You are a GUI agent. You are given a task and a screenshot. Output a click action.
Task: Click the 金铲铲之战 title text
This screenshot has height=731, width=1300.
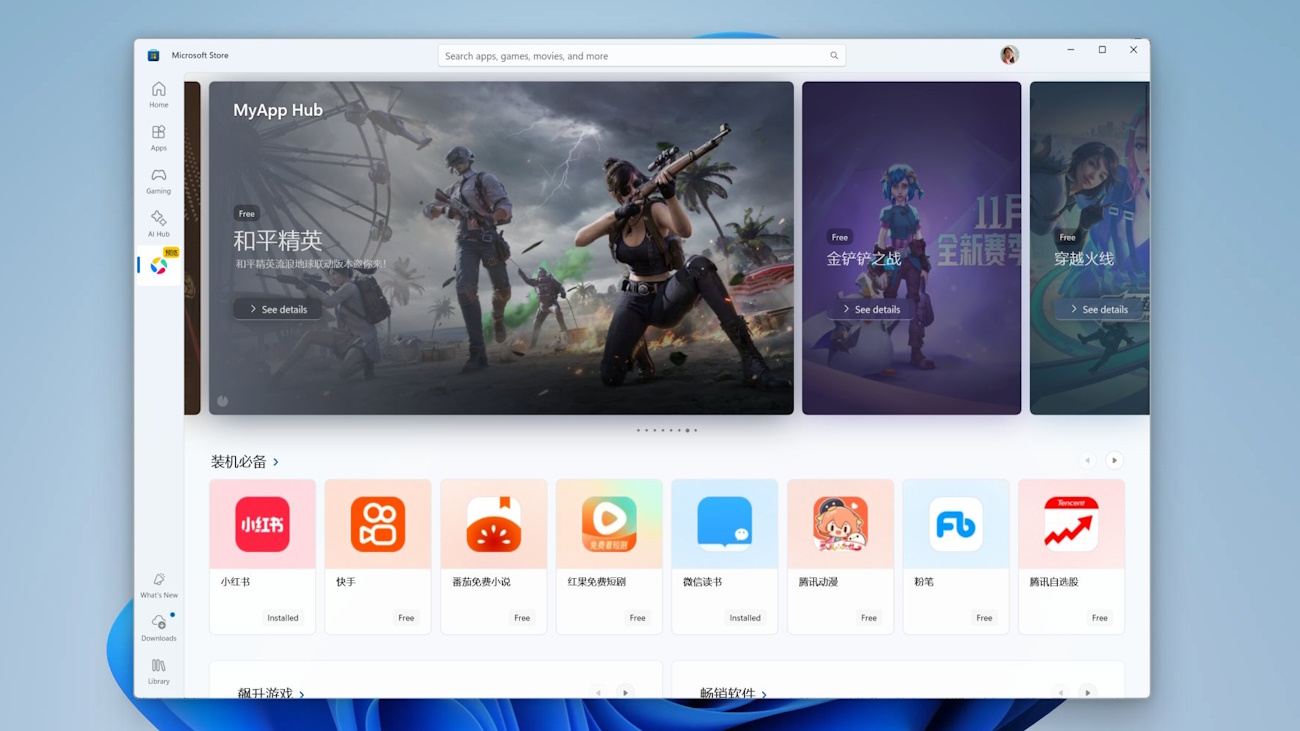863,259
